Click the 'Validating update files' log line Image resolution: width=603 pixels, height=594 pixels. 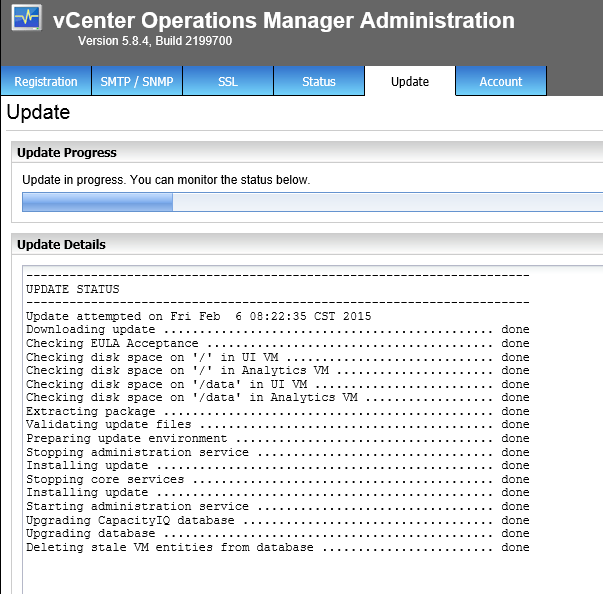coord(278,424)
